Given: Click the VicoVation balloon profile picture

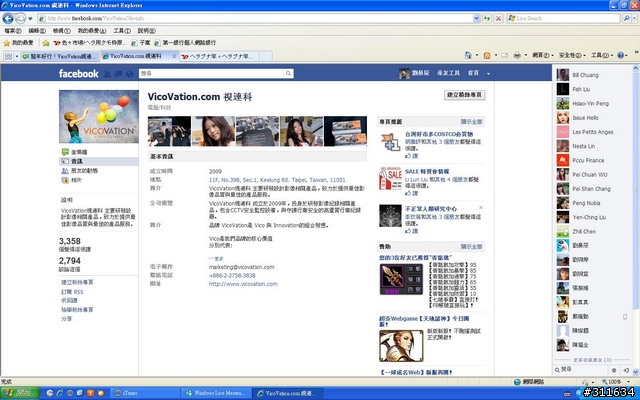Looking at the screenshot, I should [99, 117].
